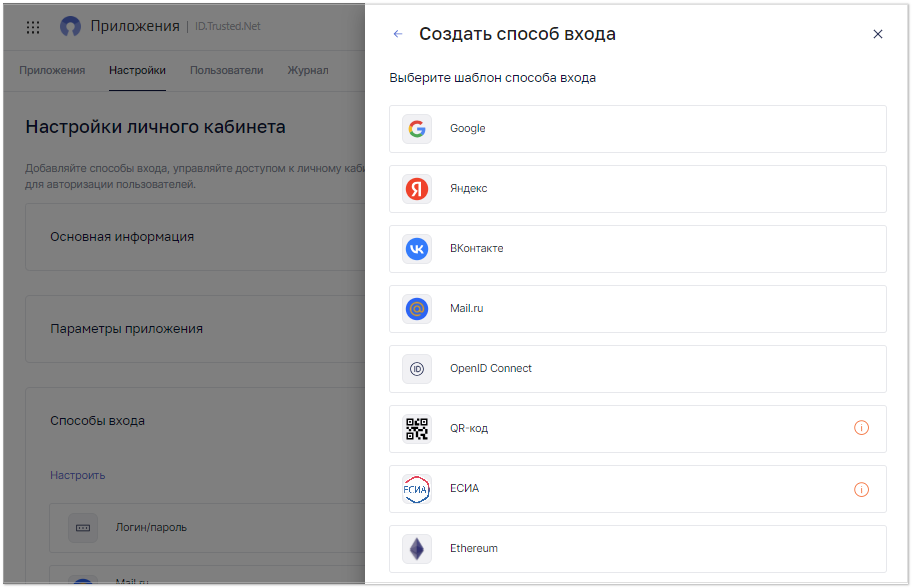Close the Создать способ входа panel
The image size is (912, 588).
878,34
